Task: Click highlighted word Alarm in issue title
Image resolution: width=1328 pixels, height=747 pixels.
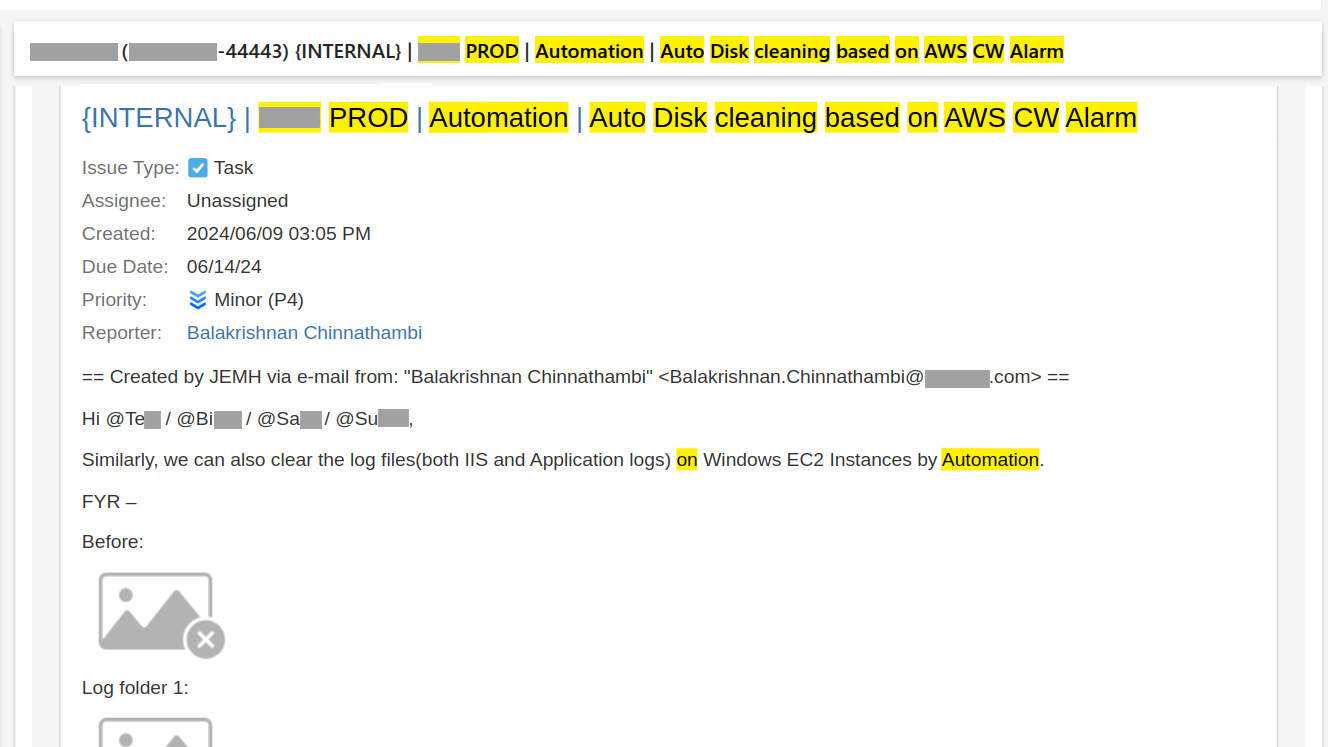Action: (x=1101, y=118)
